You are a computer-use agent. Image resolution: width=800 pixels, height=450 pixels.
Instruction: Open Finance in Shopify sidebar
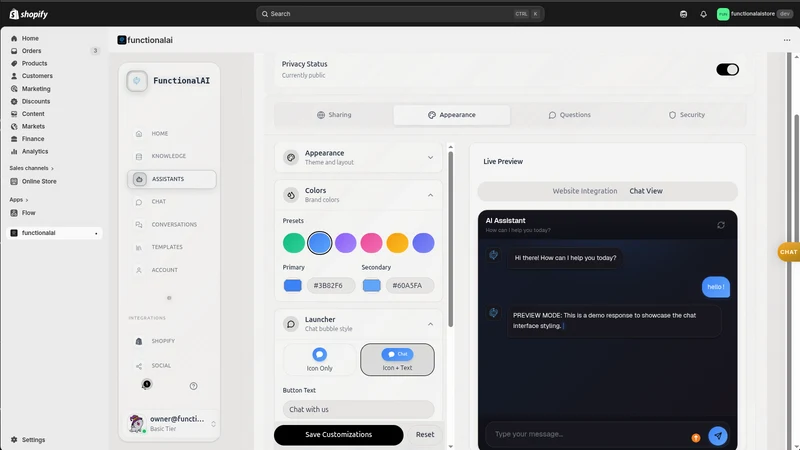(x=33, y=139)
